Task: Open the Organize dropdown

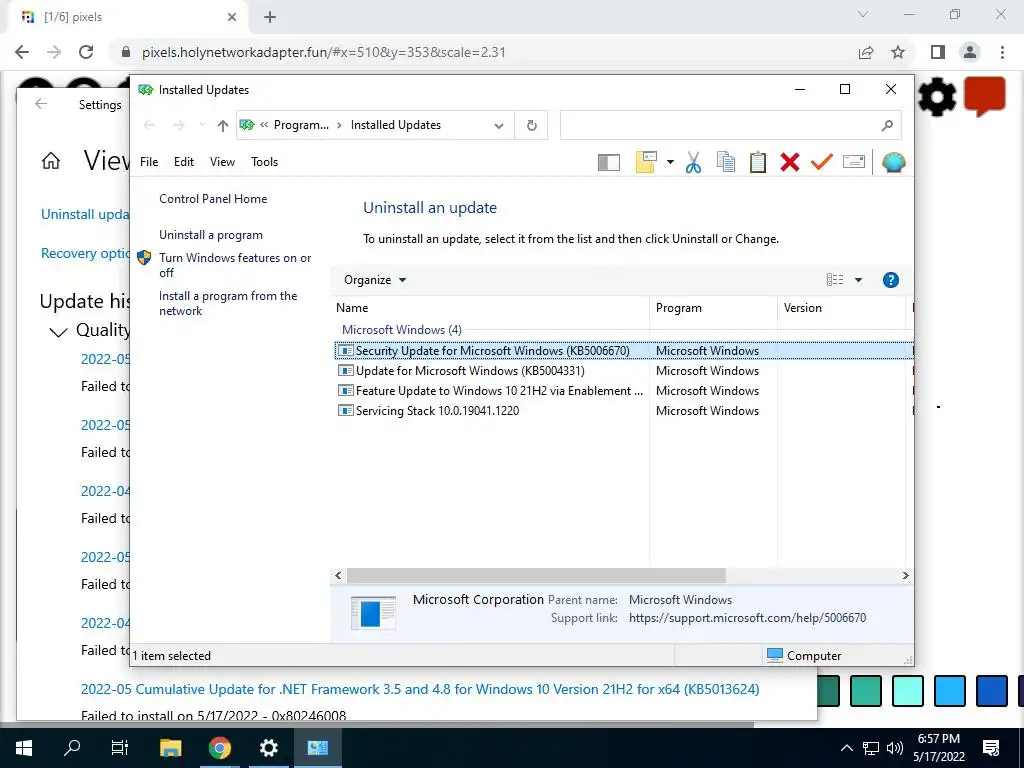Action: click(x=375, y=280)
